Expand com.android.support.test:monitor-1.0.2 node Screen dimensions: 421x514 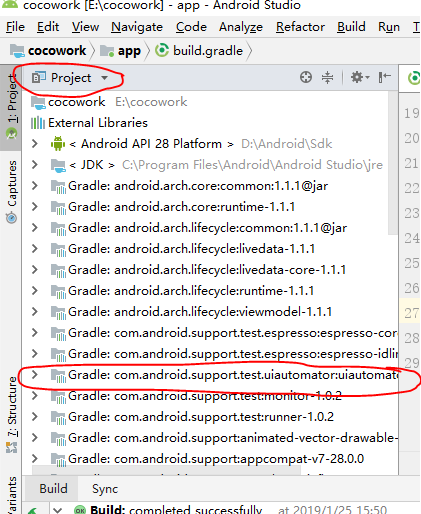34,396
